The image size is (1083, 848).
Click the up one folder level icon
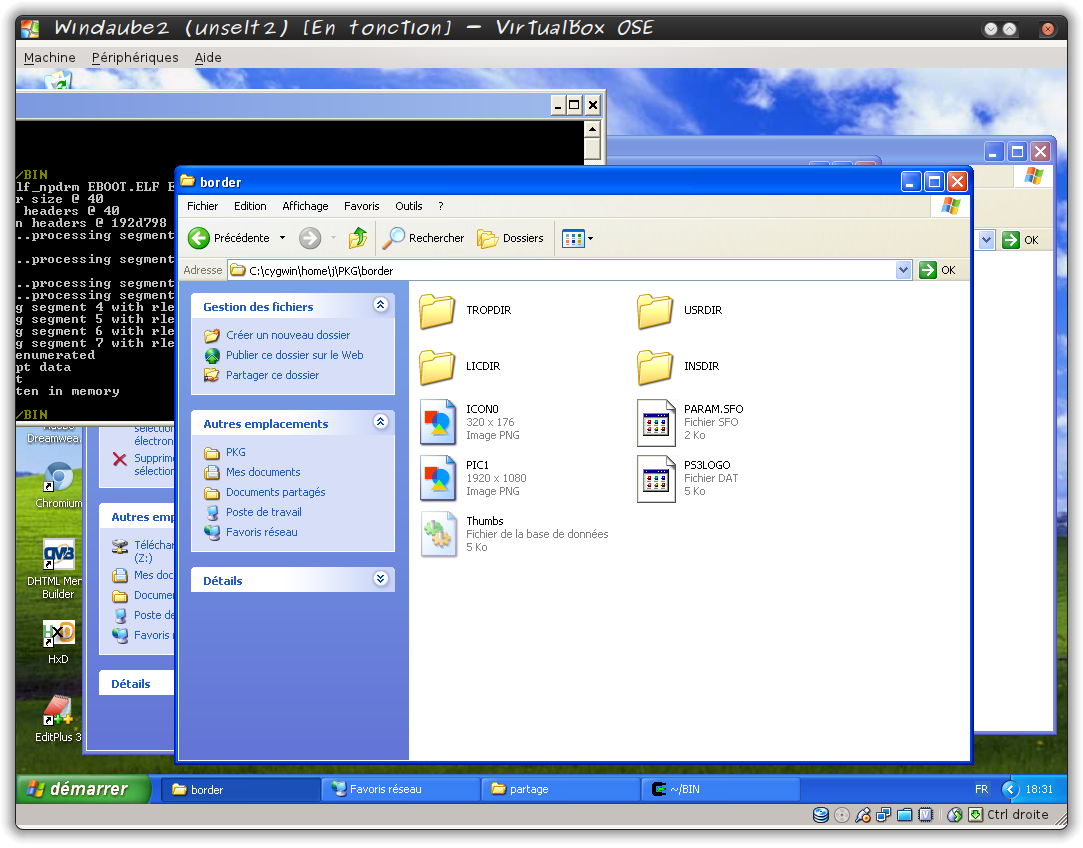[x=358, y=238]
